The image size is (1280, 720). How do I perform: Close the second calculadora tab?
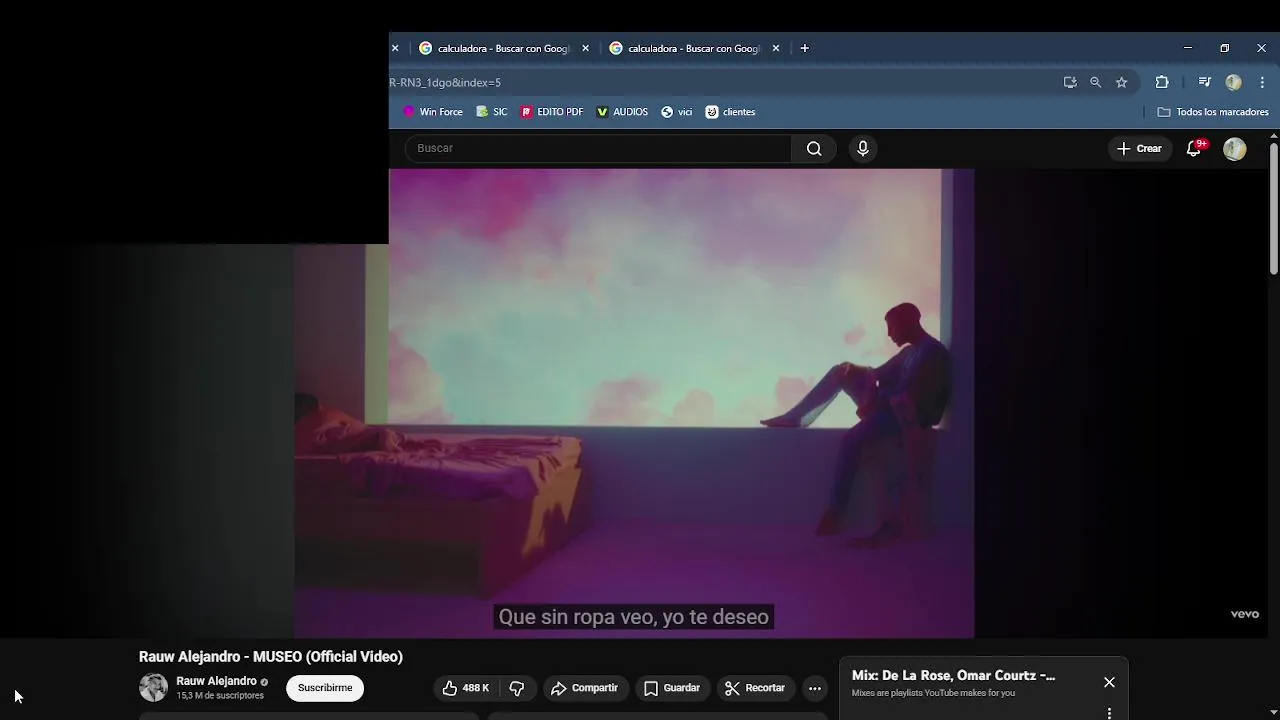point(776,48)
